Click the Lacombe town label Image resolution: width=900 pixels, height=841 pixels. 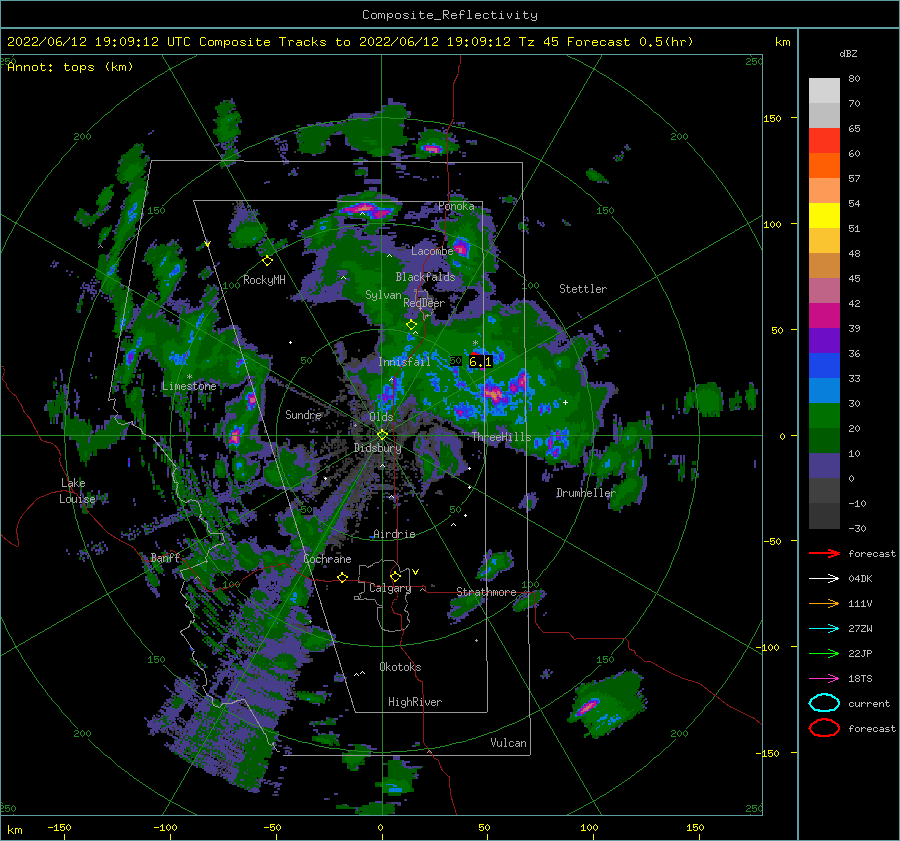pyautogui.click(x=432, y=251)
